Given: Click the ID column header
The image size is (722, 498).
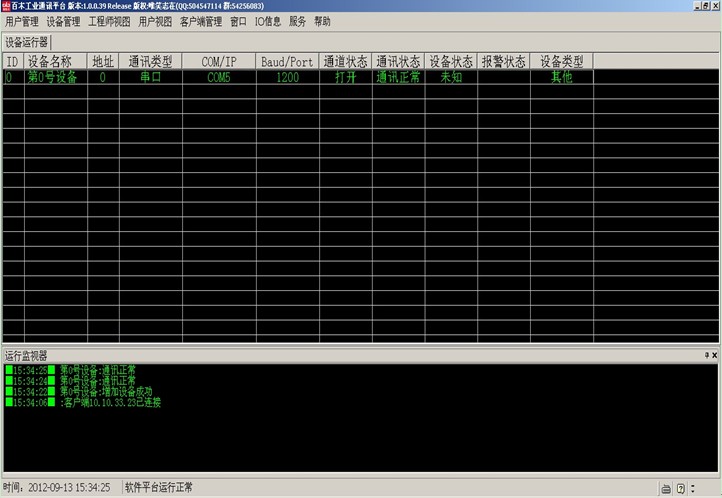Looking at the screenshot, I should point(13,61).
